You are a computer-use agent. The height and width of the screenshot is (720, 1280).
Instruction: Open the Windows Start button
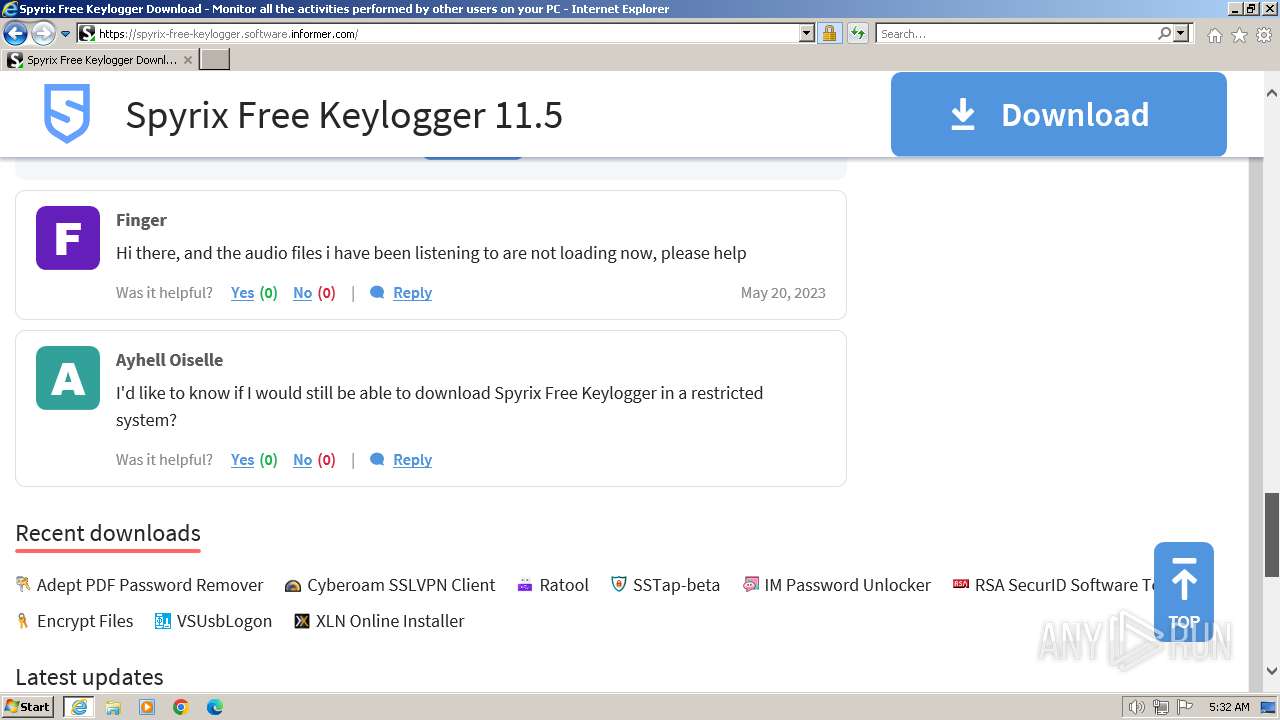click(x=28, y=707)
